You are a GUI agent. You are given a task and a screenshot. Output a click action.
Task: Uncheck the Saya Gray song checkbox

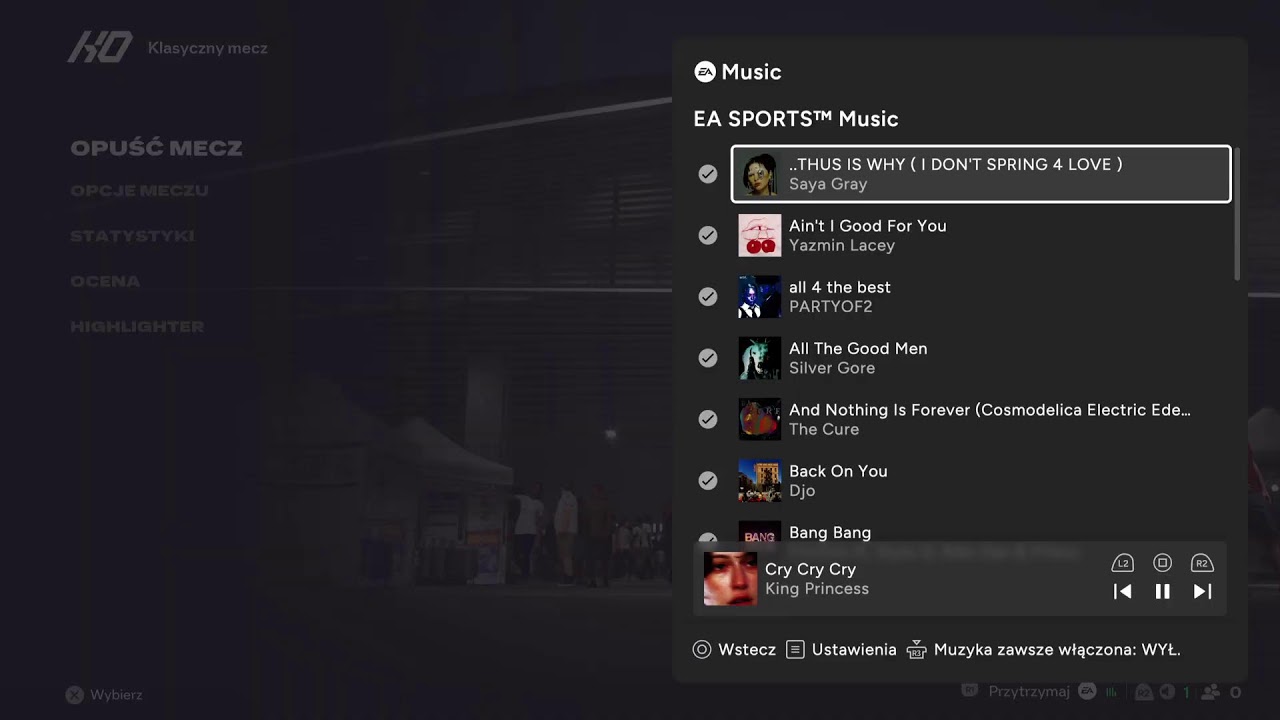pos(708,174)
